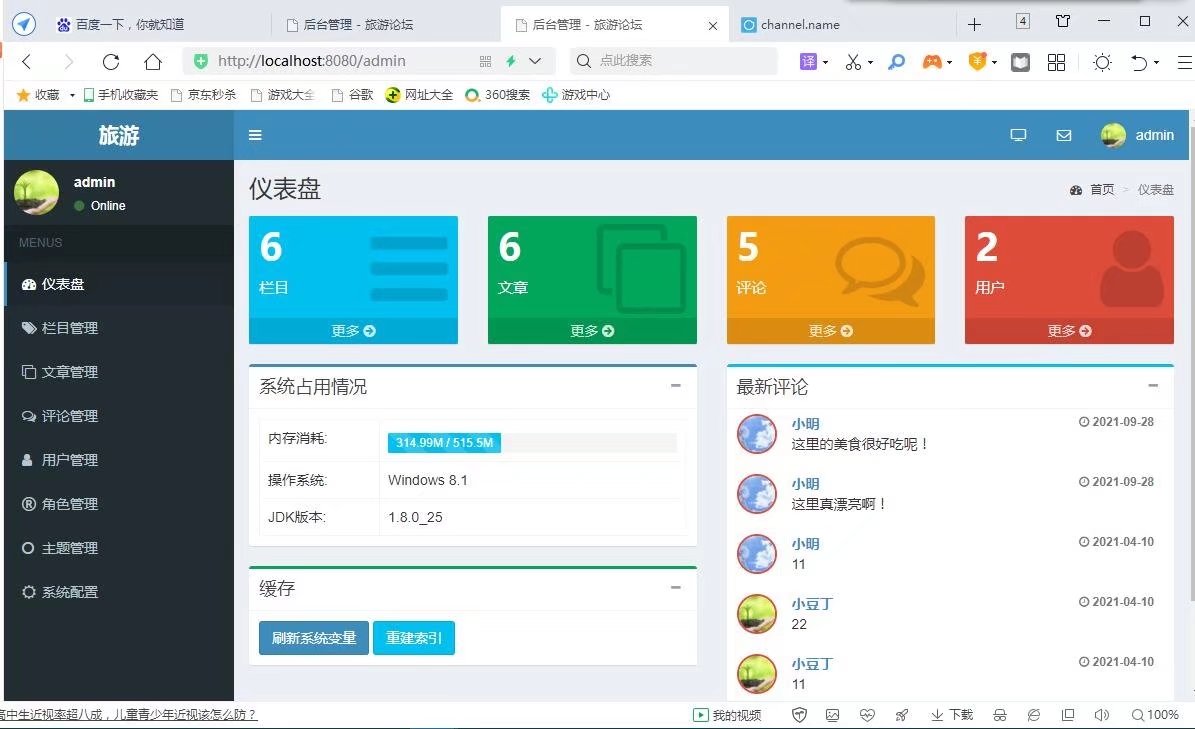Click the 100% zoom control
Screen dimensions: 1195x729
click(x=1155, y=715)
